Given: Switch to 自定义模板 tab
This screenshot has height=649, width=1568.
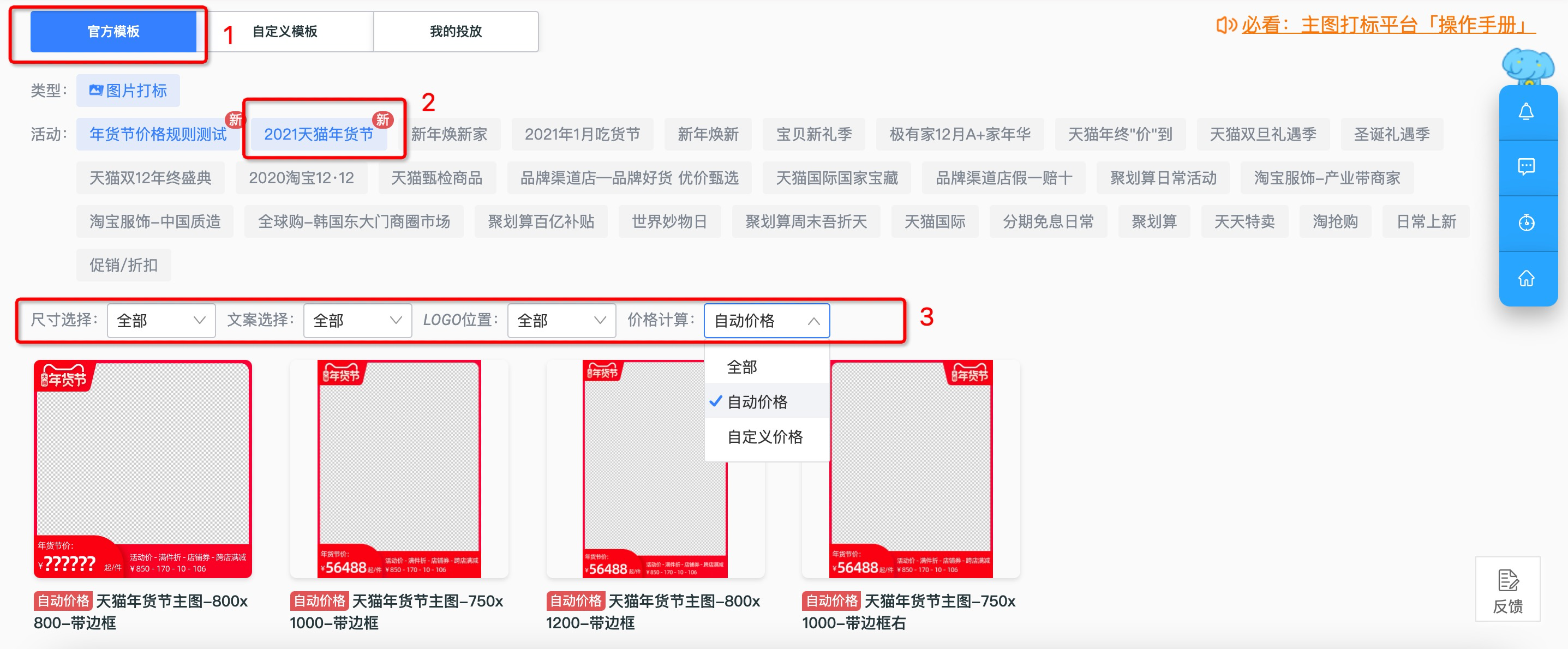Looking at the screenshot, I should 285,32.
